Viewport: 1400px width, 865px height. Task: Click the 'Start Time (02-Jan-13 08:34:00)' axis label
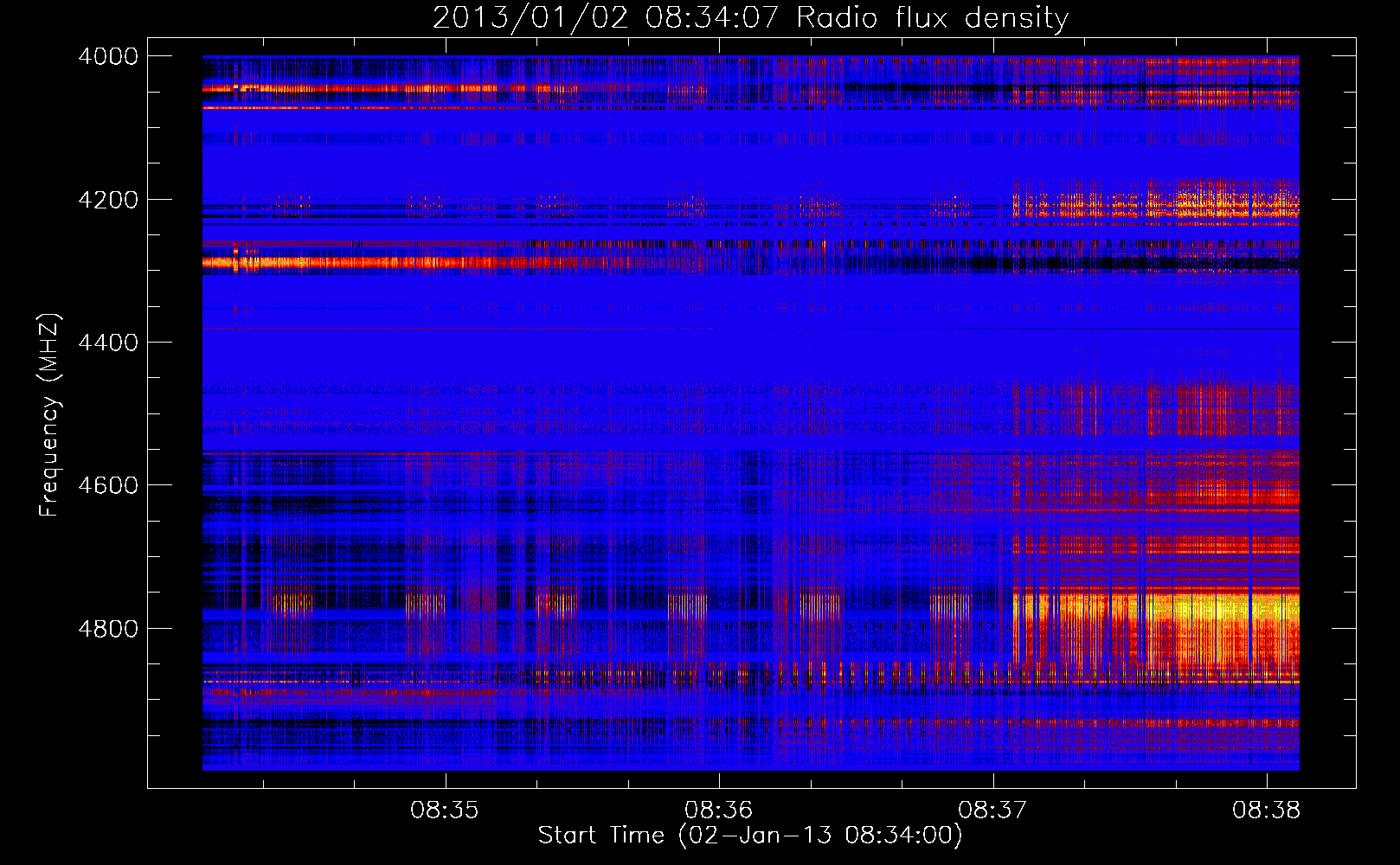(x=750, y=836)
